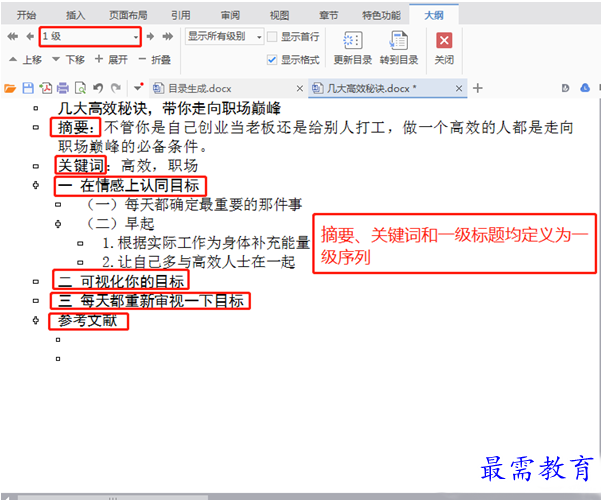
Task: Open the 显示所有级别 dropdown
Action: (x=225, y=36)
